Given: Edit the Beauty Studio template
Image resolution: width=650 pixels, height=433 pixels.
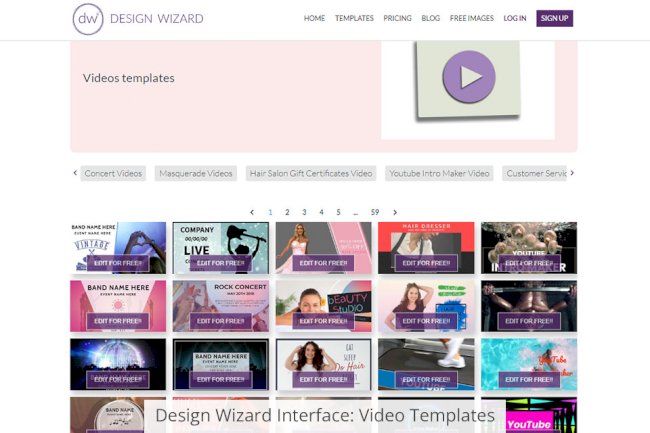Looking at the screenshot, I should [323, 321].
